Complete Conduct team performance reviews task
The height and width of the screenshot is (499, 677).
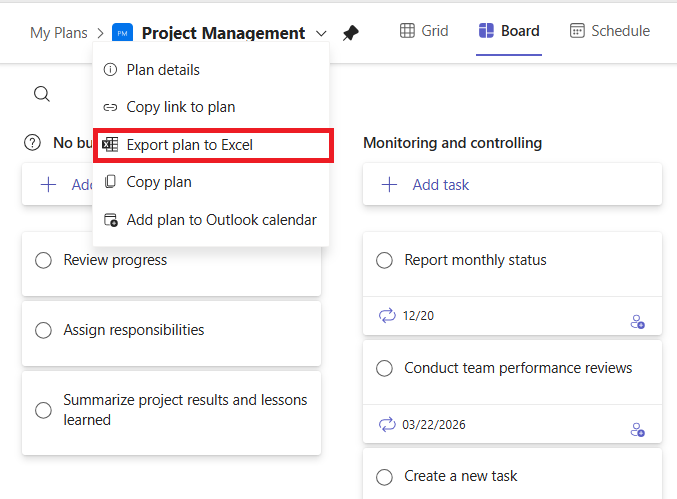pyautogui.click(x=384, y=368)
